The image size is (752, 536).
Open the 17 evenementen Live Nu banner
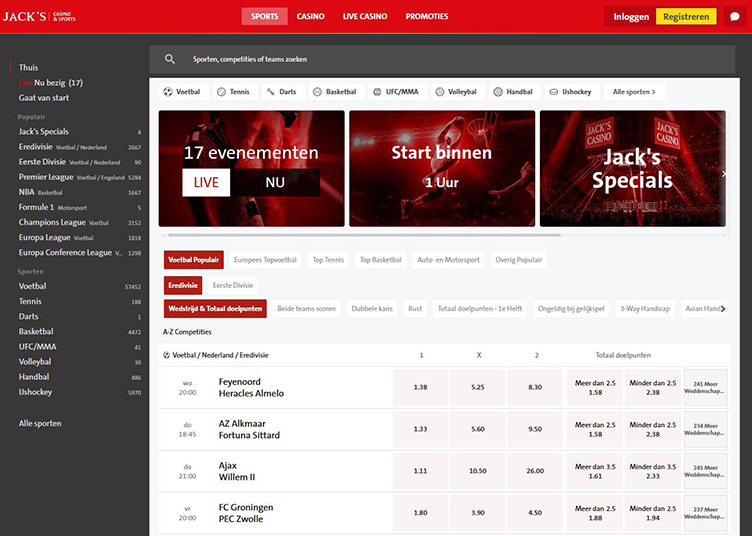(251, 168)
